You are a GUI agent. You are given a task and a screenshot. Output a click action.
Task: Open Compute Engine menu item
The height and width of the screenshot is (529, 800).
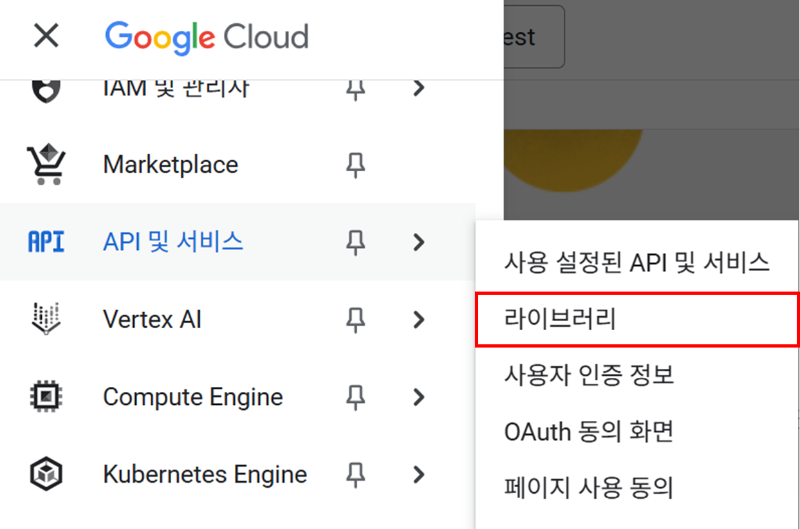[193, 397]
